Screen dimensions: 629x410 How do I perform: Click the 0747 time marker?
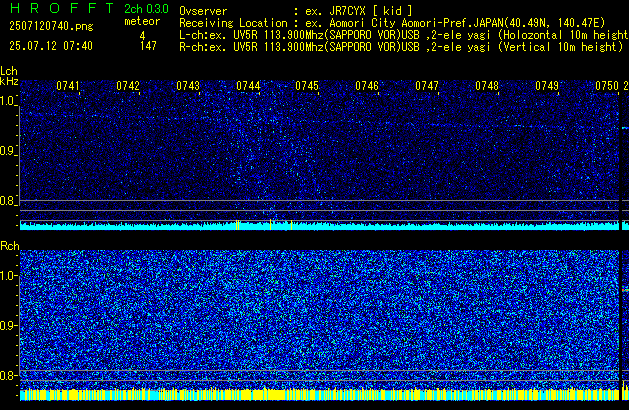tap(427, 86)
